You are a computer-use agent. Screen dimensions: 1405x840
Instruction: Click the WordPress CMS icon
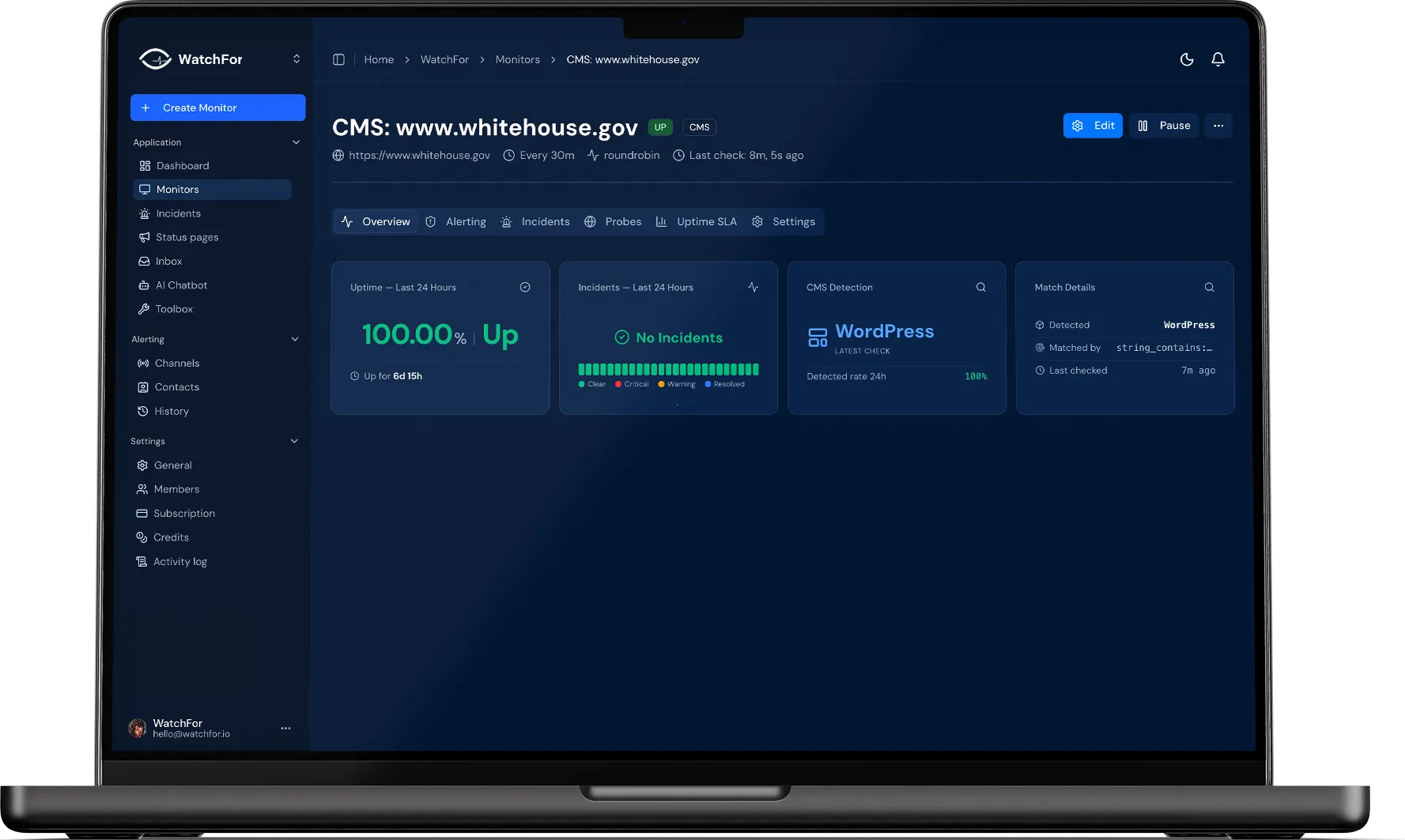tap(818, 337)
